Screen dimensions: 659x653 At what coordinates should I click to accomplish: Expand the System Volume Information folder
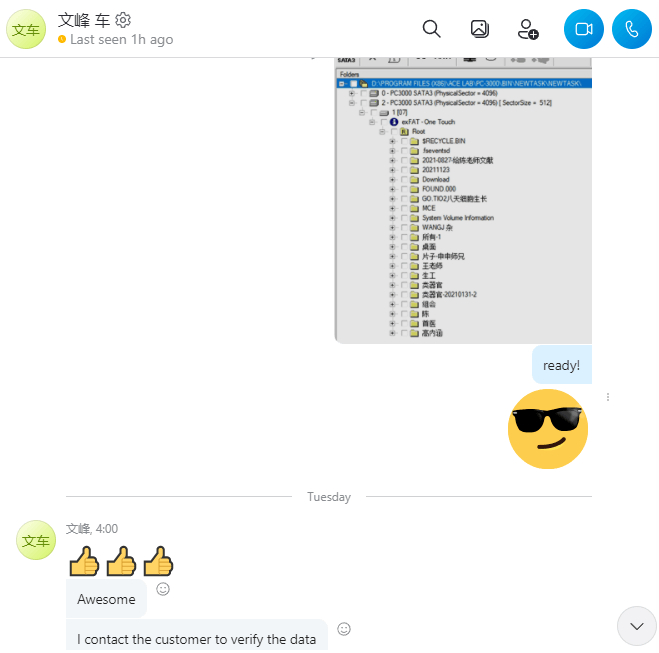click(x=393, y=218)
